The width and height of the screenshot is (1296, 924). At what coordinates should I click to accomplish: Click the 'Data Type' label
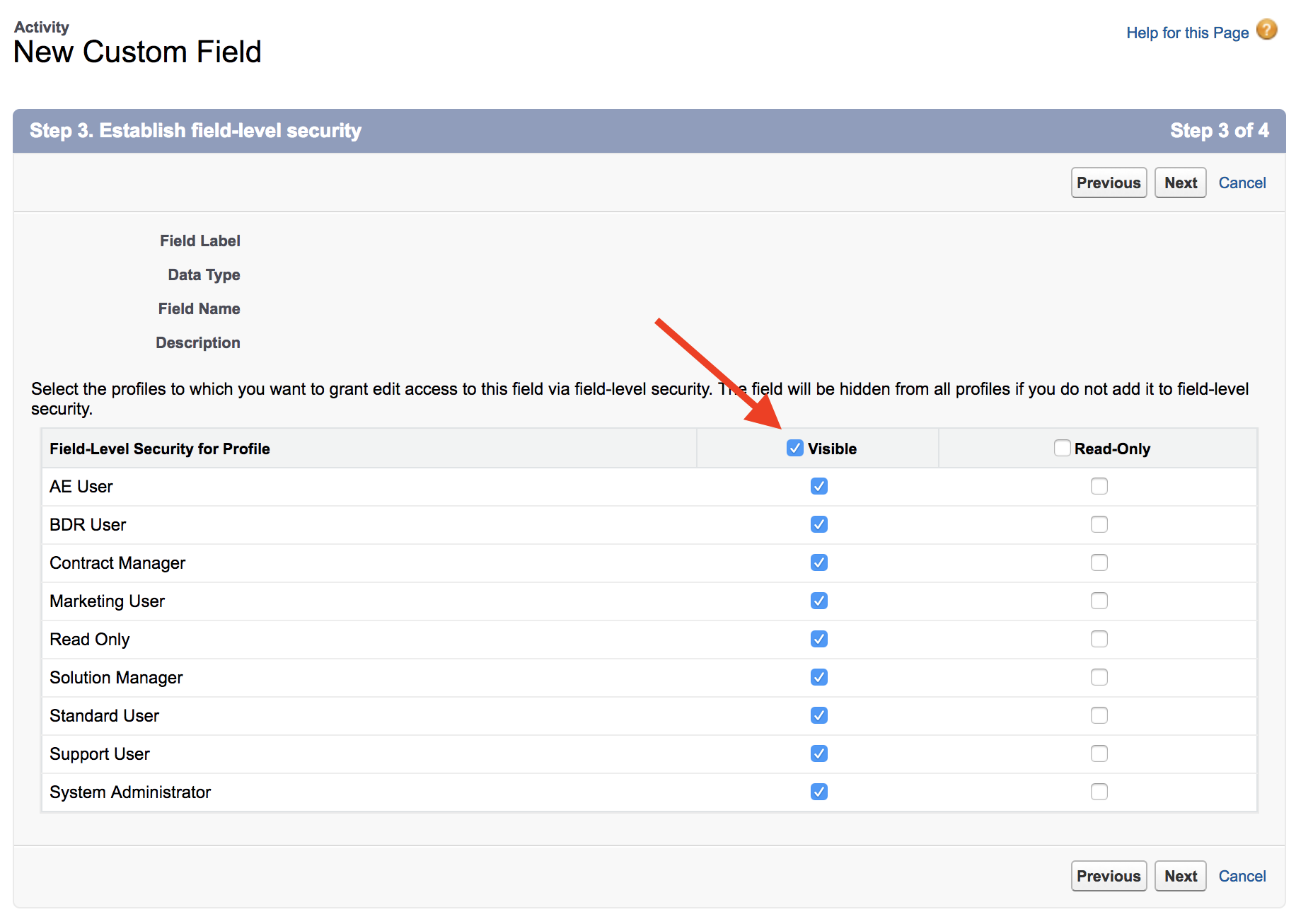pos(204,275)
